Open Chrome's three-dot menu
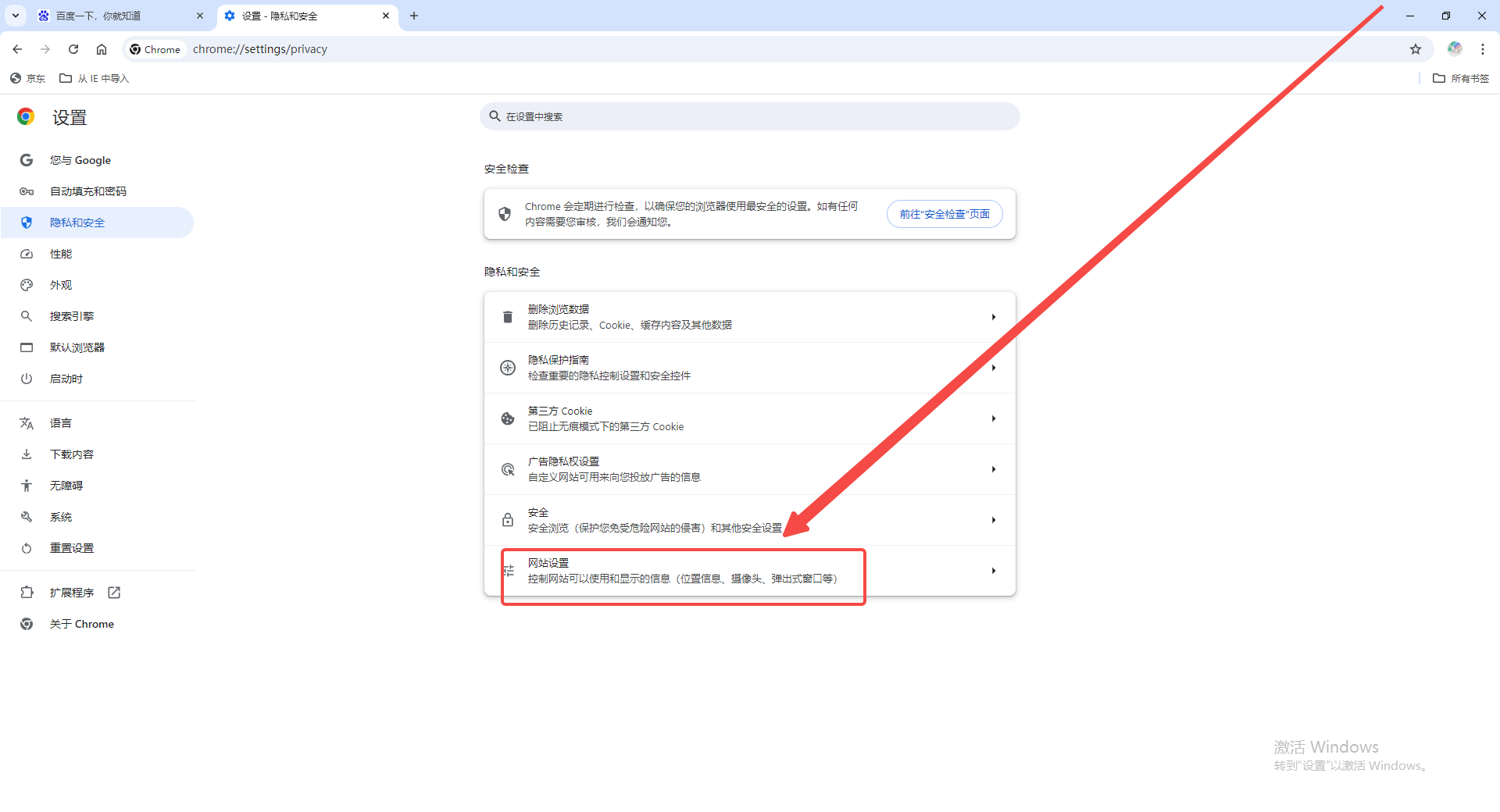The height and width of the screenshot is (812, 1500). 1483,49
